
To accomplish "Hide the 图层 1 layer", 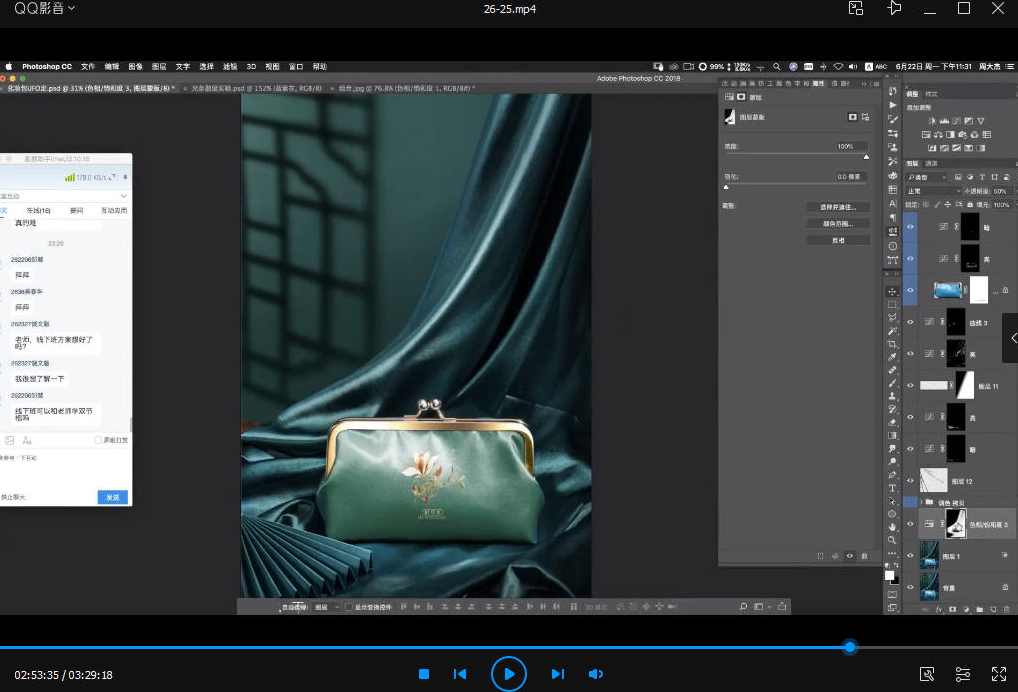I will click(910, 555).
